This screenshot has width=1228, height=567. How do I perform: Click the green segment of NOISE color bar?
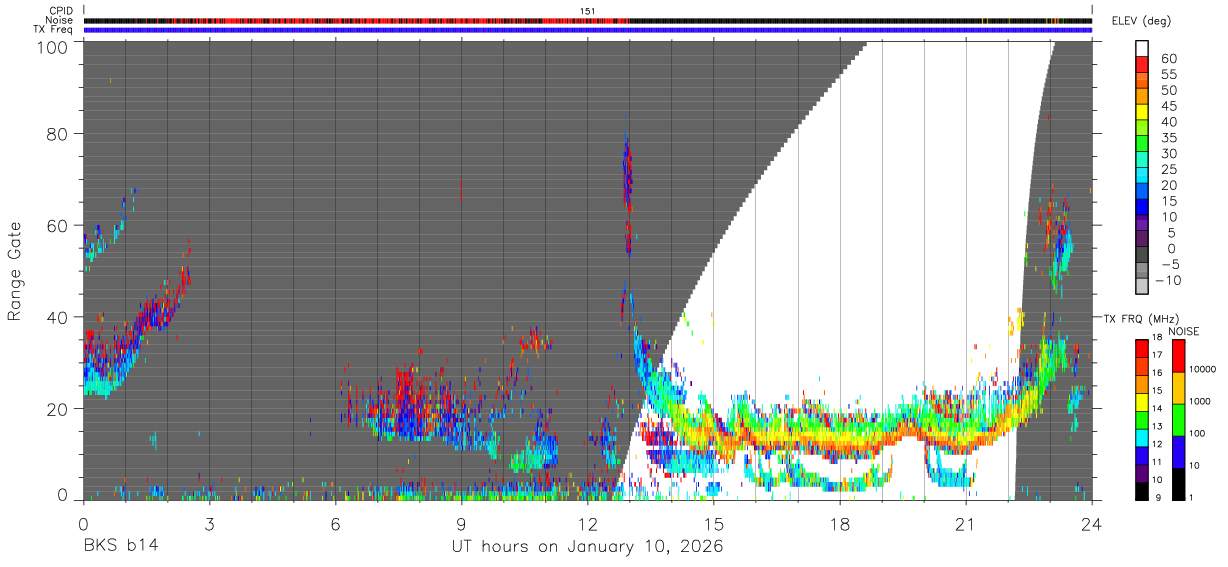point(1178,420)
